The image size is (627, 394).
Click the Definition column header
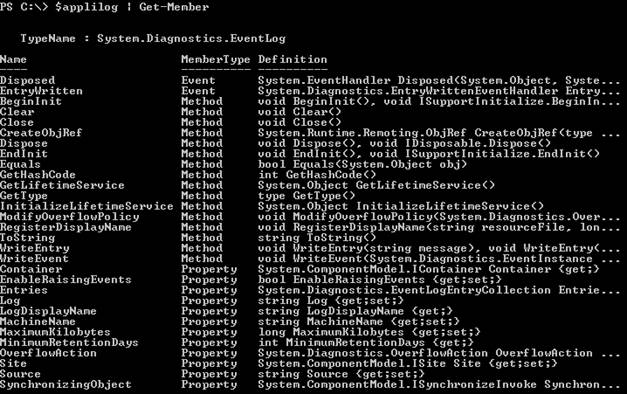[292, 60]
